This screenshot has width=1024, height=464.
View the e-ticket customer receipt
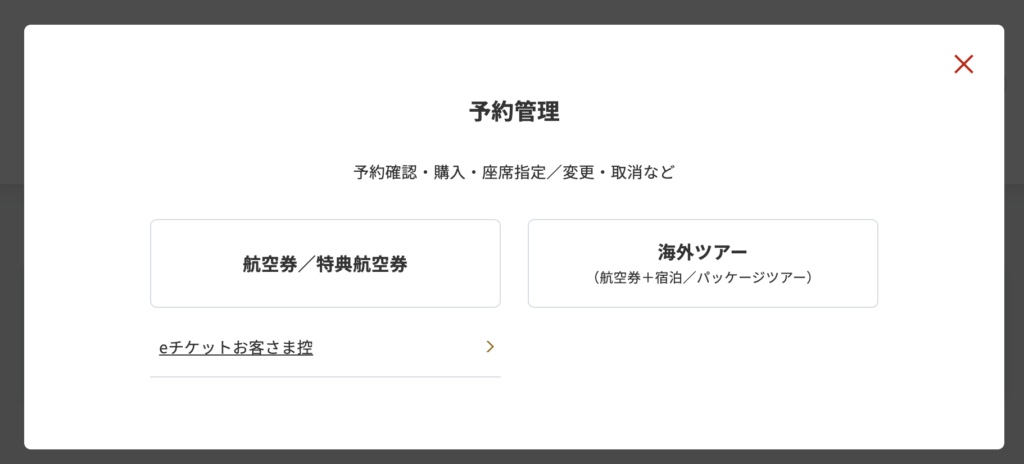click(236, 348)
